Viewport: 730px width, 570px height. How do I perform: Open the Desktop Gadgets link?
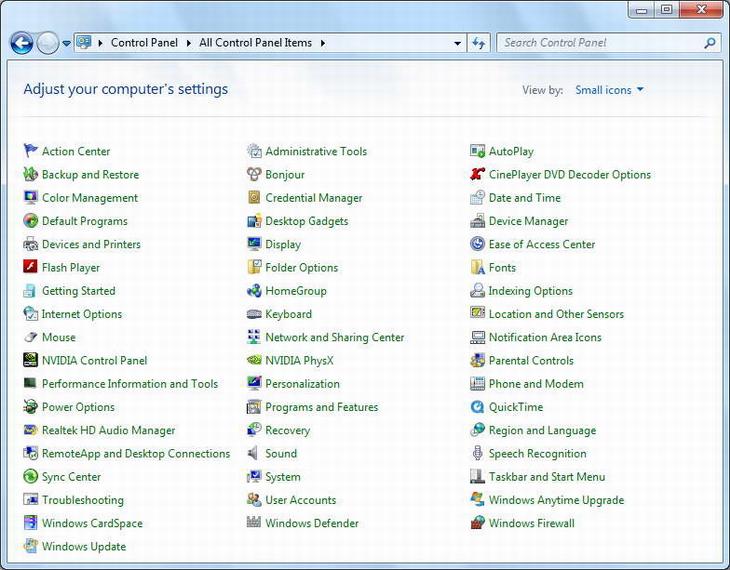307,221
